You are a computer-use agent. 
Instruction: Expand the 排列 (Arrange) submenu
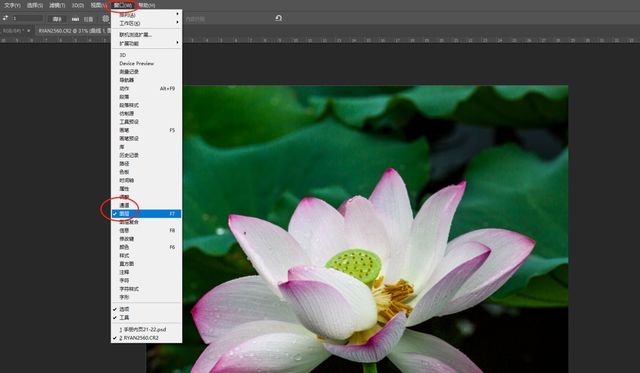tap(147, 15)
